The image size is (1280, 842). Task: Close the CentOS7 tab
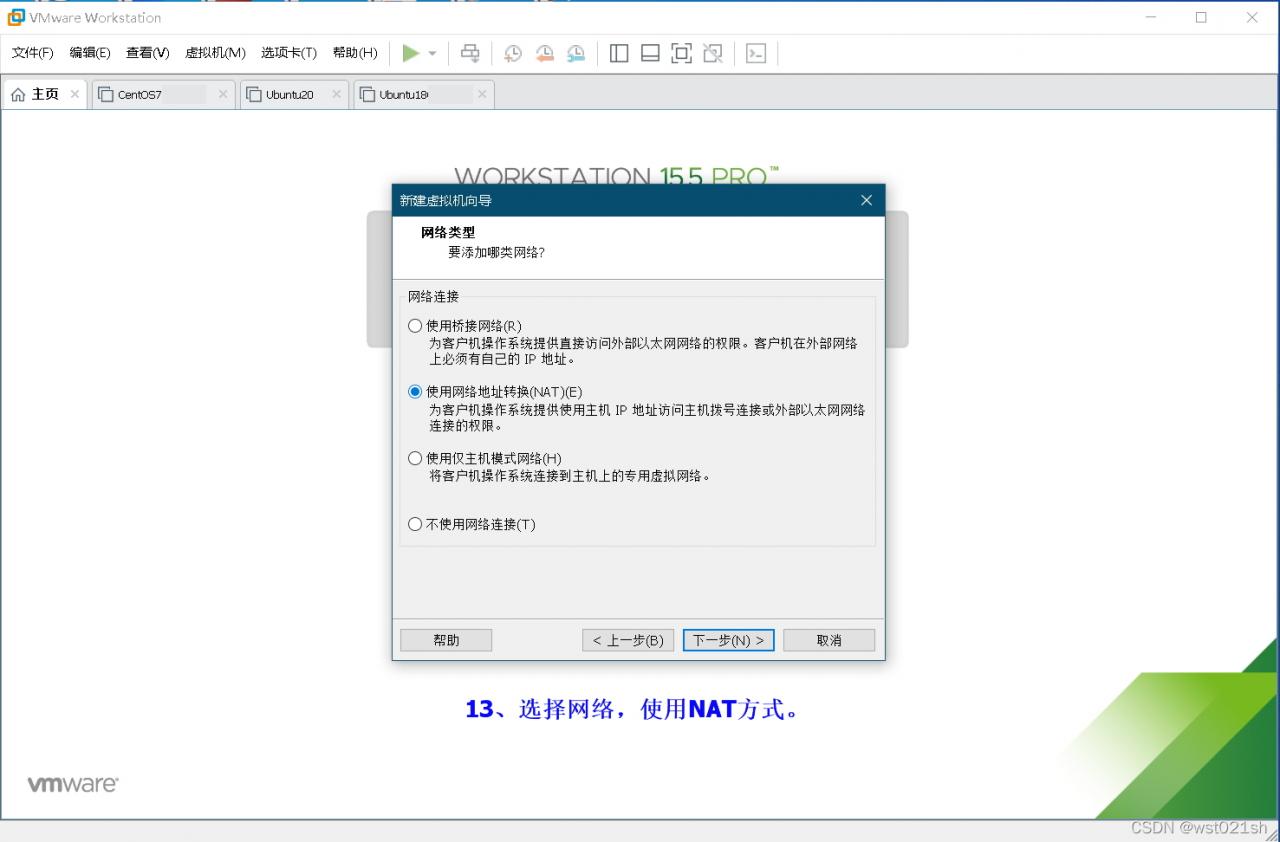pyautogui.click(x=223, y=94)
